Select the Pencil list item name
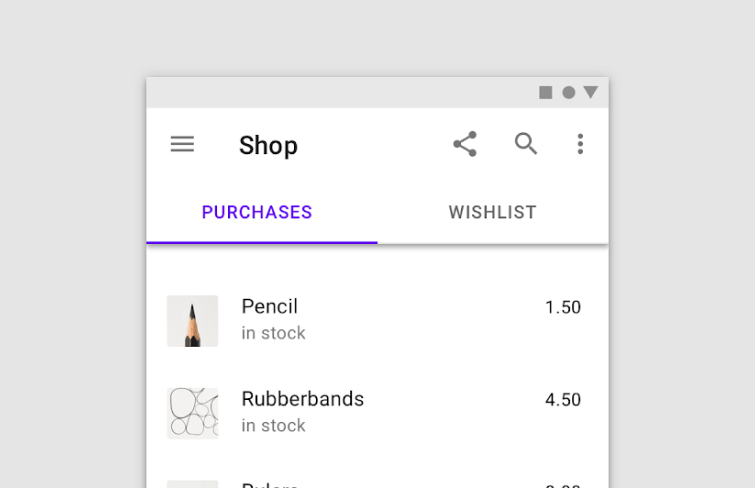 270,306
